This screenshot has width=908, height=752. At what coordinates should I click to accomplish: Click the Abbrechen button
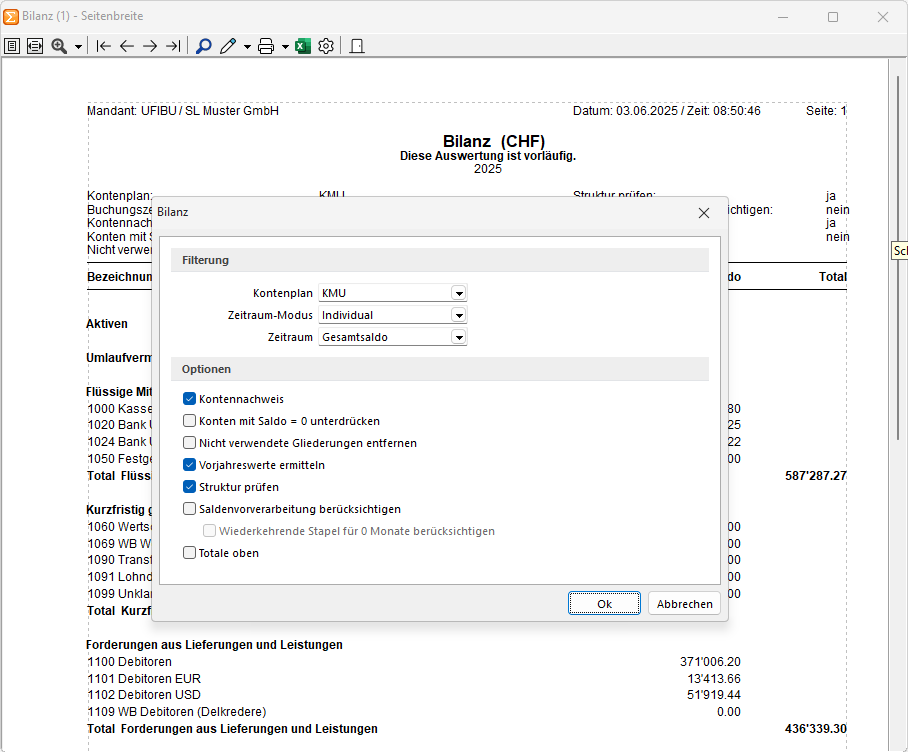click(684, 603)
